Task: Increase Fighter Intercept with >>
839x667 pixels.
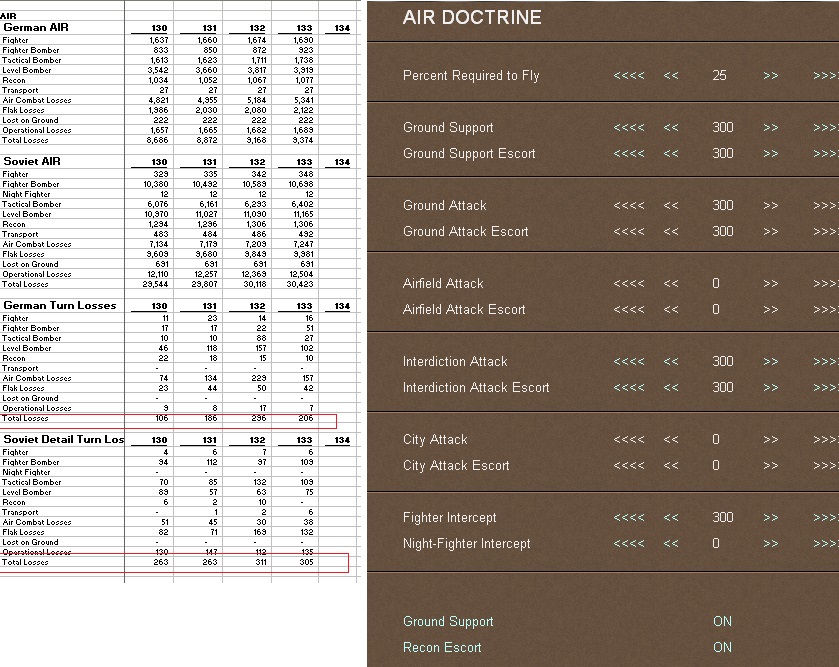Action: (x=771, y=518)
